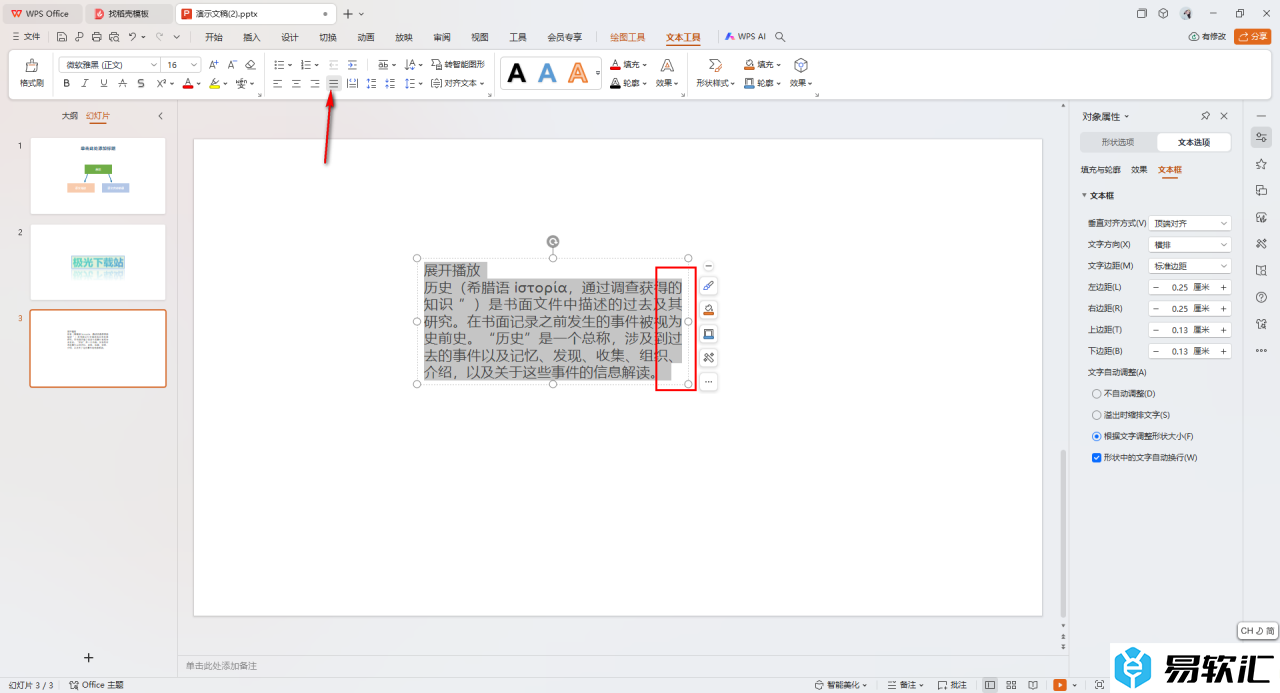Viewport: 1280px width, 693px height.
Task: Switch to 形状选项 tab in properties panel
Action: tap(1118, 142)
